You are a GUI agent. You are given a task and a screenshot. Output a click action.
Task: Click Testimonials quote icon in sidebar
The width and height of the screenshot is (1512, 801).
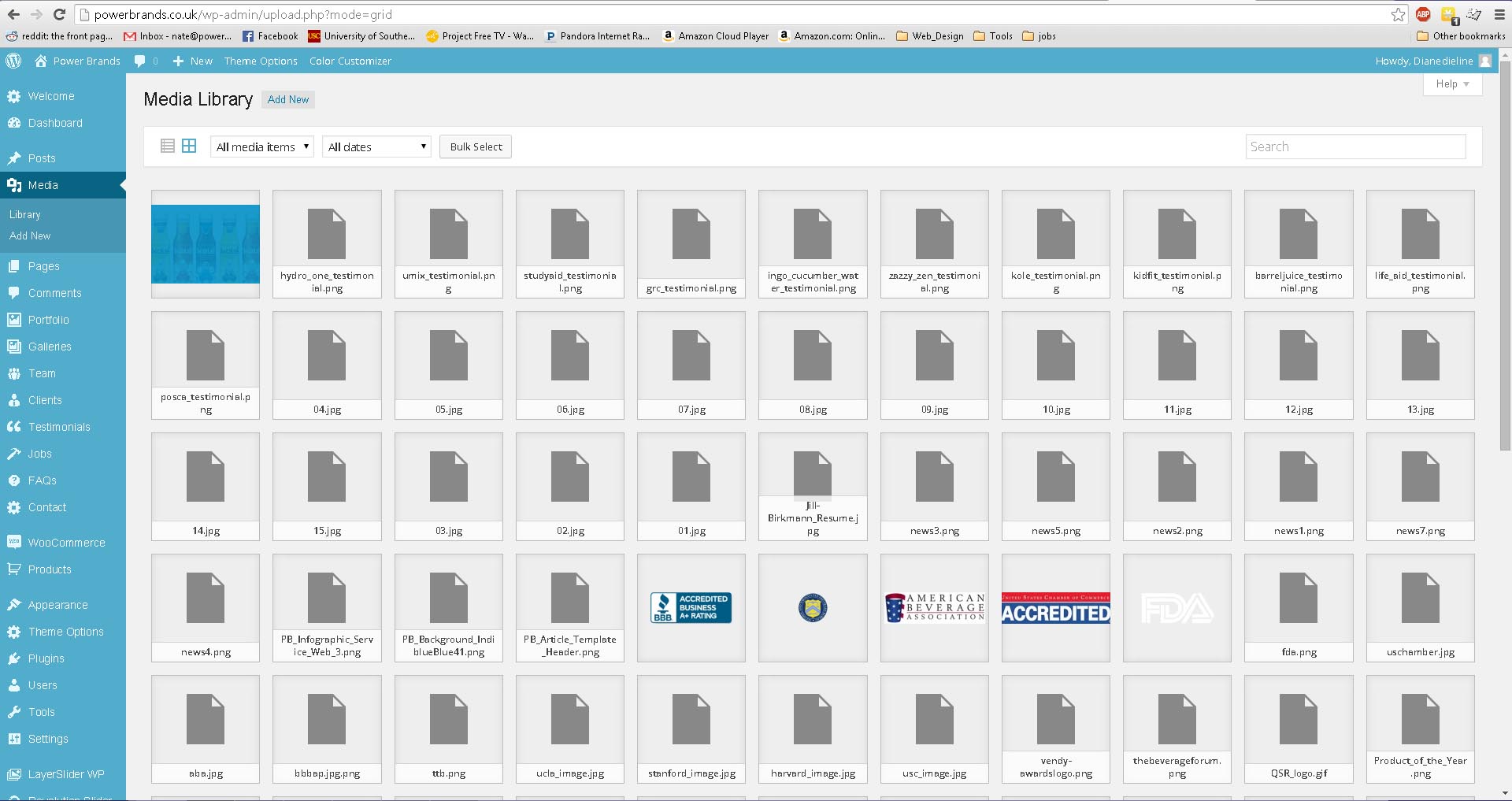pos(14,427)
